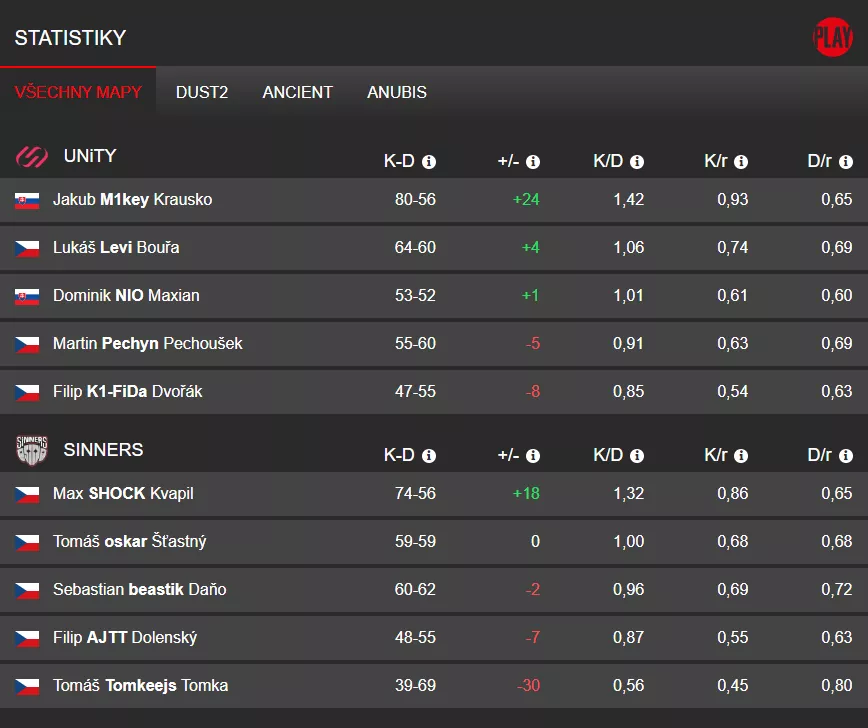Open Tomáš oskar Šťastný player link
Viewport: 868px width, 728px height.
[x=129, y=542]
